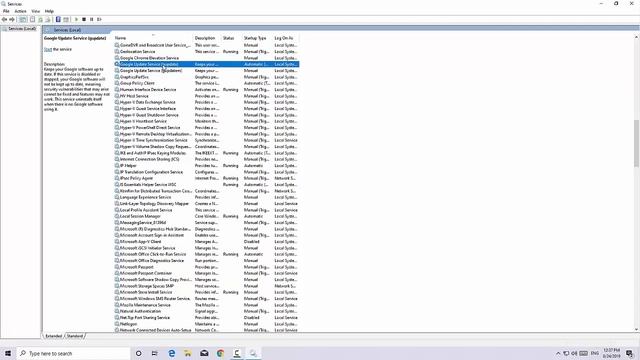
Task: Switch to the Standard tab
Action: pyautogui.click(x=75, y=336)
